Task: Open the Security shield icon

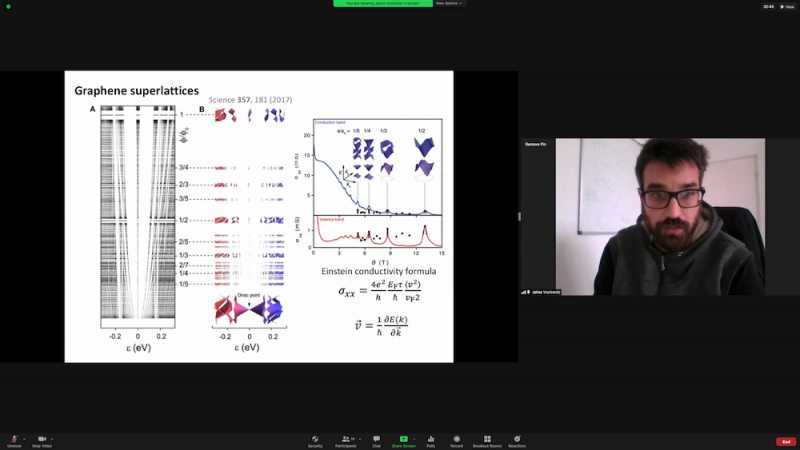Action: pos(315,439)
